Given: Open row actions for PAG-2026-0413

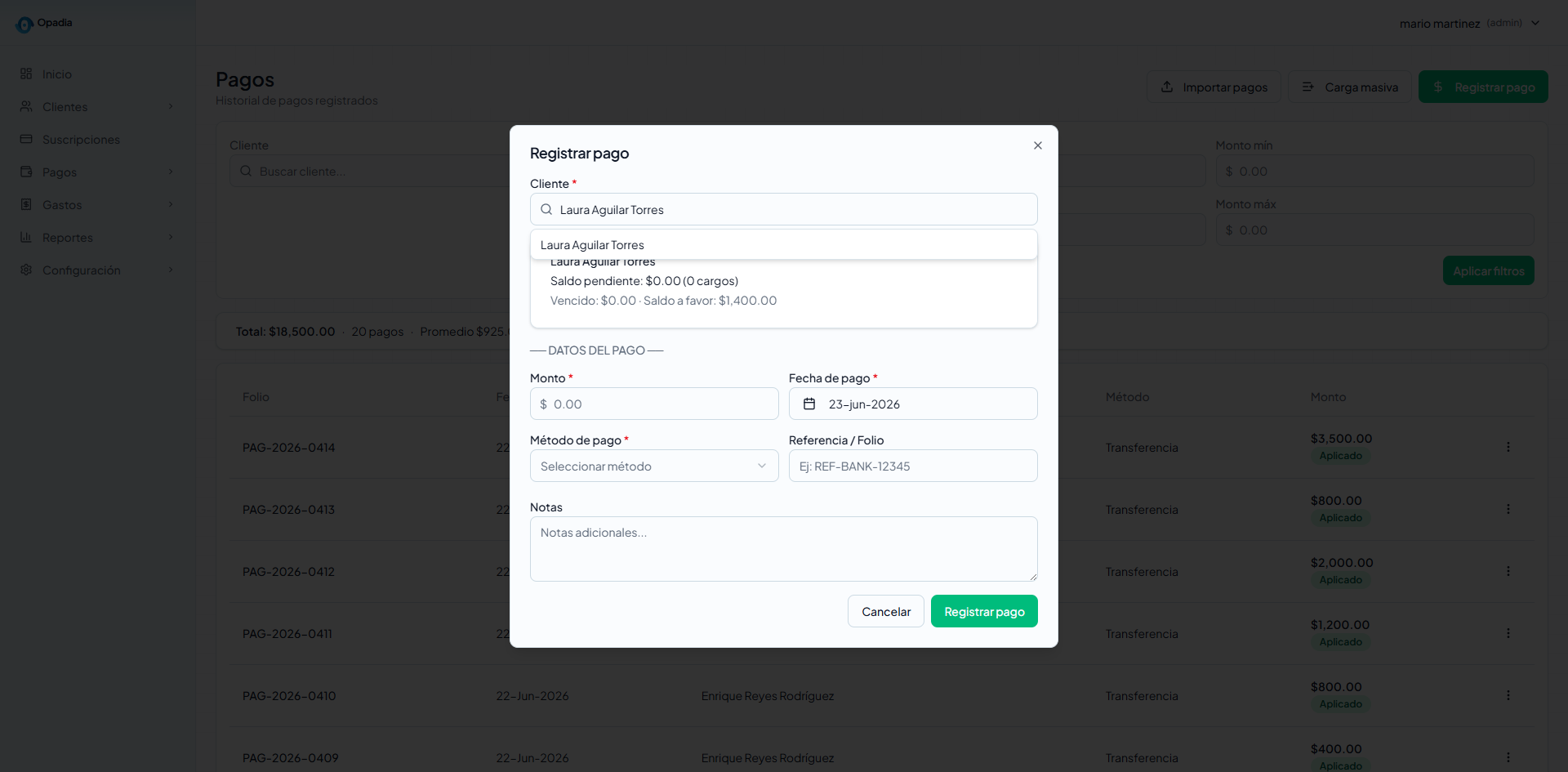Looking at the screenshot, I should [1508, 509].
